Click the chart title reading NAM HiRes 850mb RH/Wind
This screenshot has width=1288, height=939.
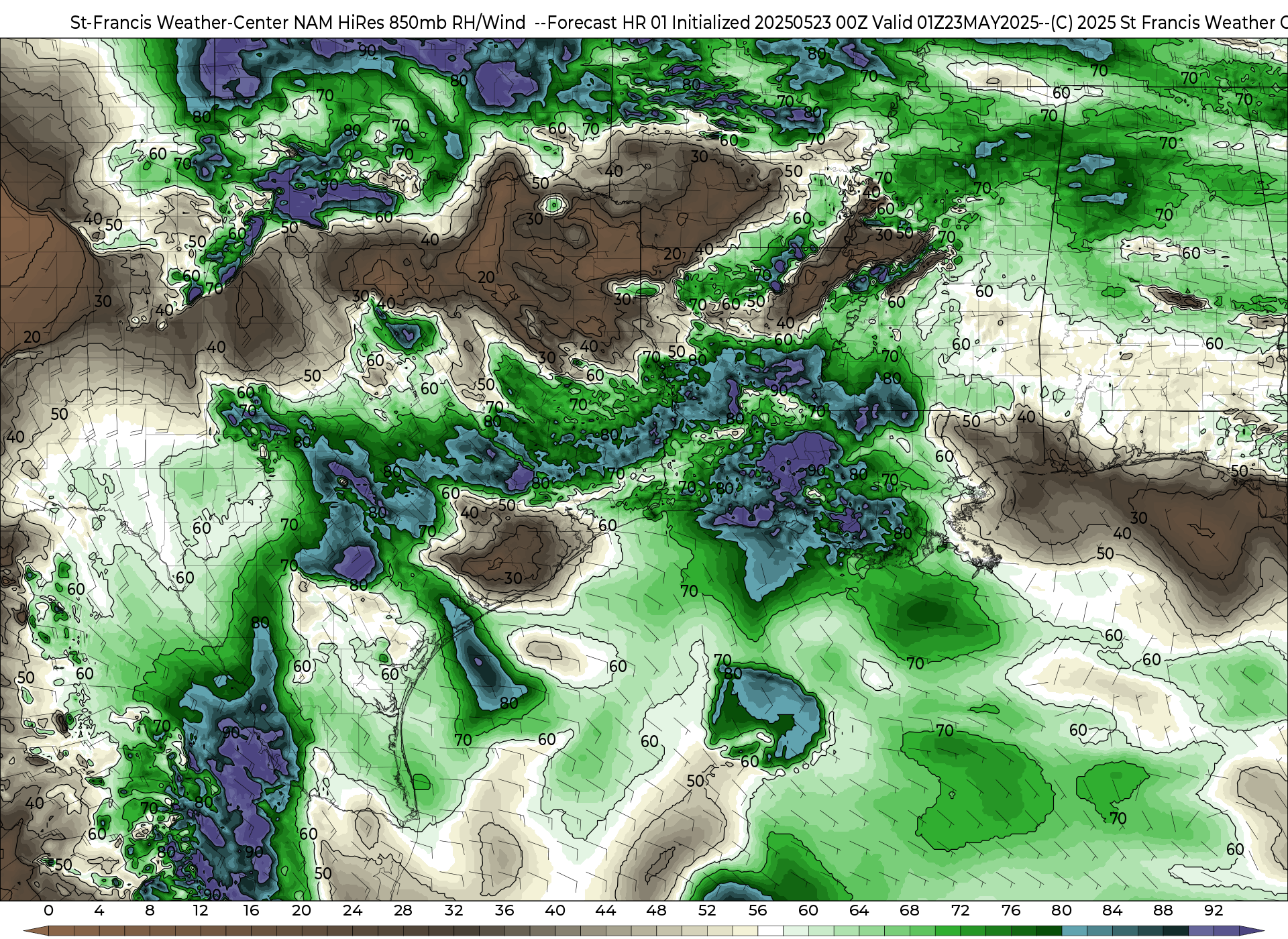(x=410, y=22)
